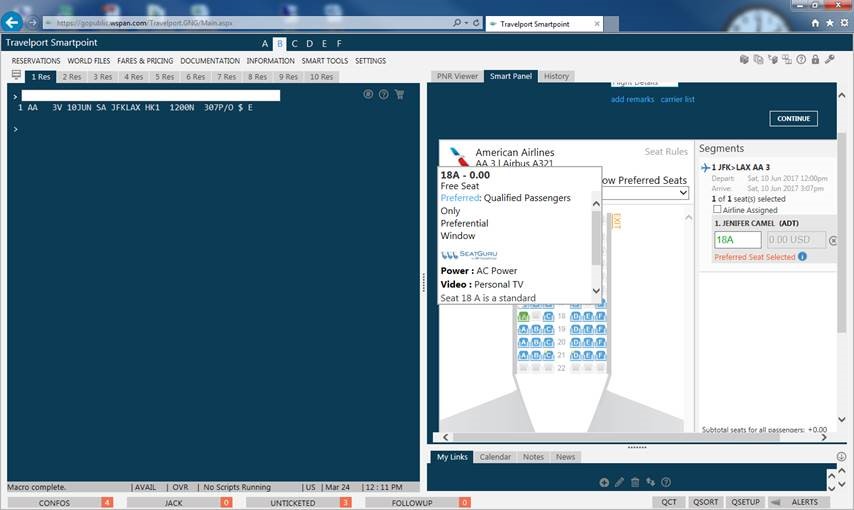Click the shopping cart icon in terminal window
The height and width of the screenshot is (510, 854).
click(x=399, y=94)
